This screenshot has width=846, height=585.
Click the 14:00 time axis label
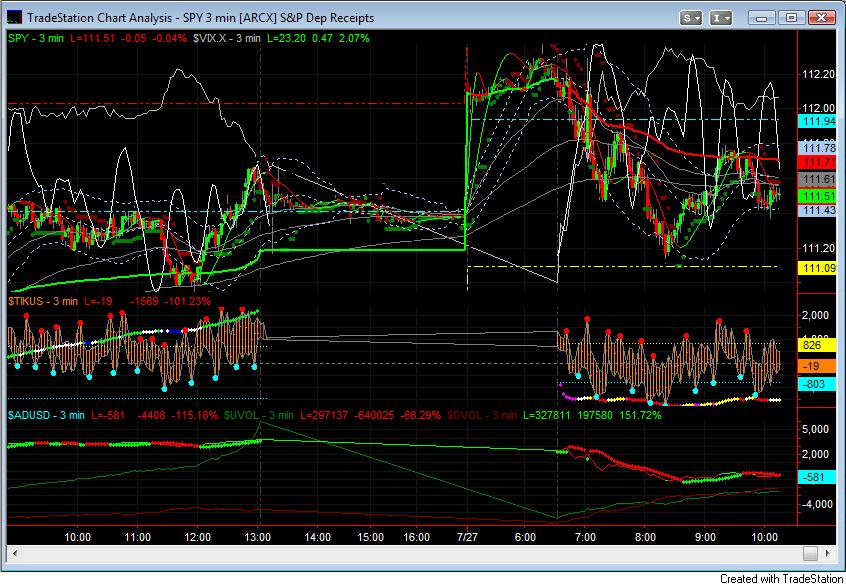[x=317, y=537]
